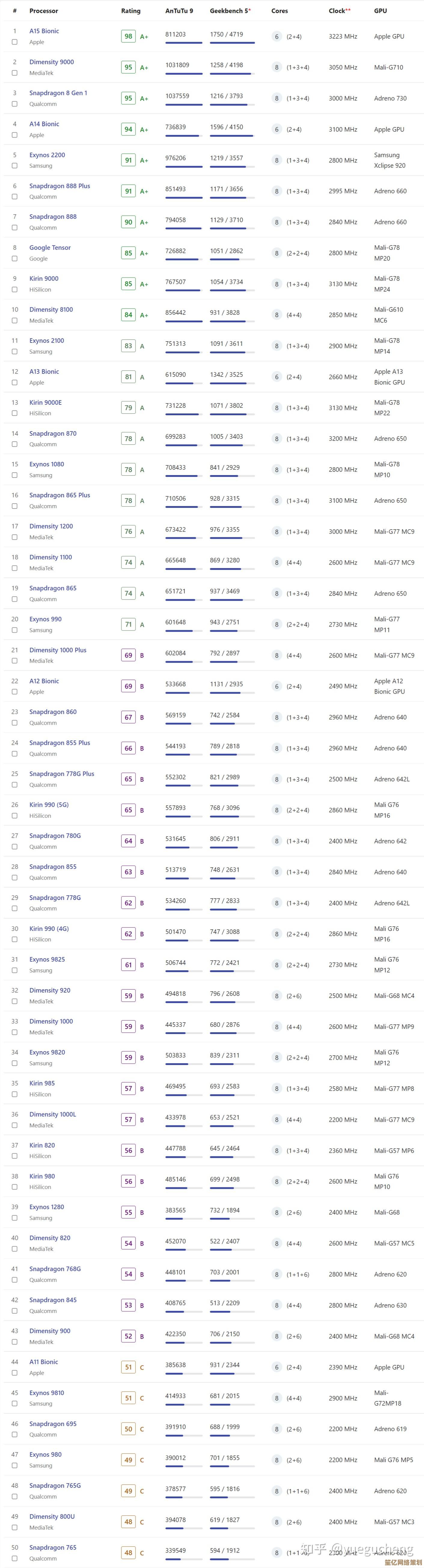Open the Kirin 990 (5G) link

click(49, 805)
